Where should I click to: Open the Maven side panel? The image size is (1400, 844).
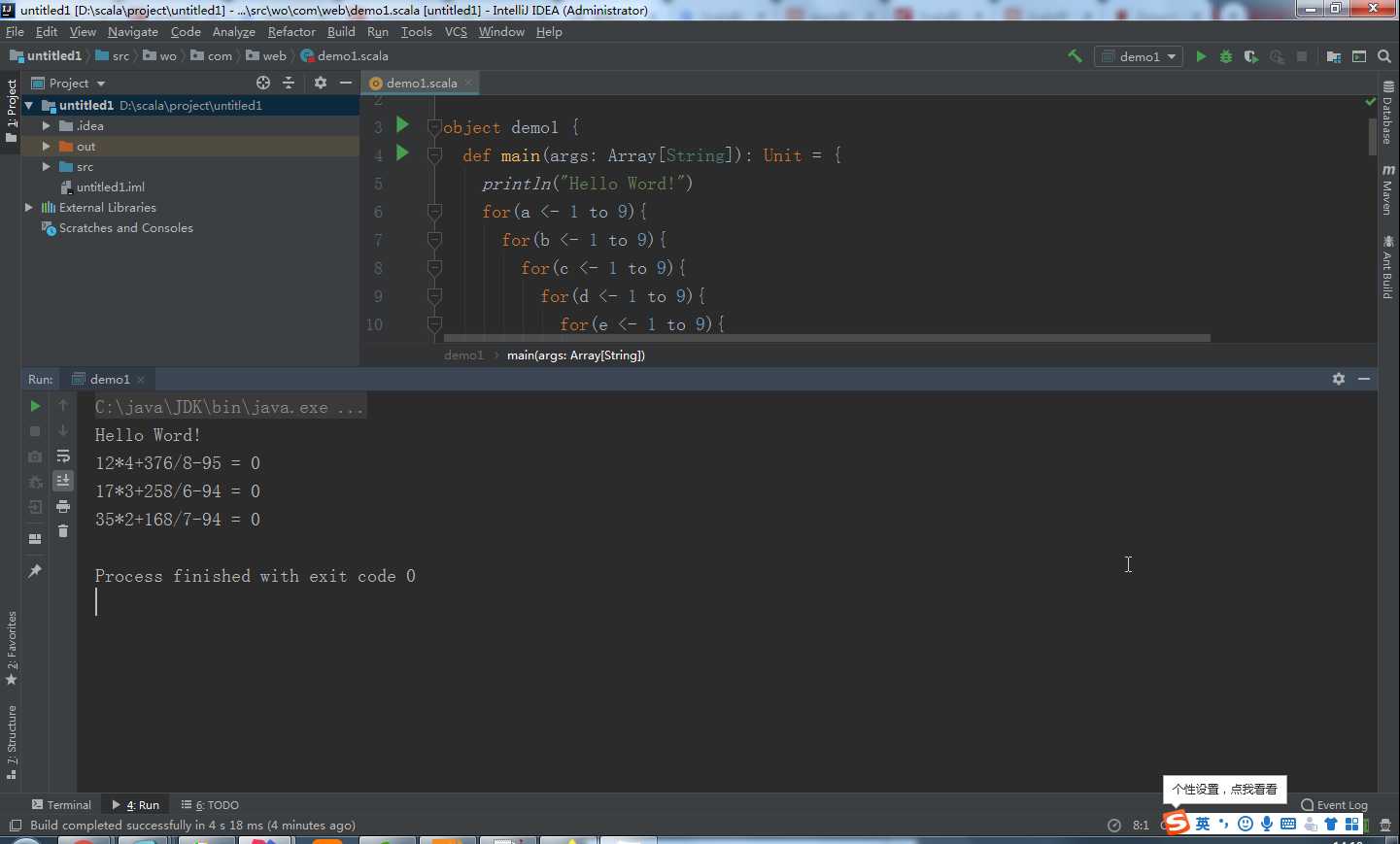point(1387,189)
